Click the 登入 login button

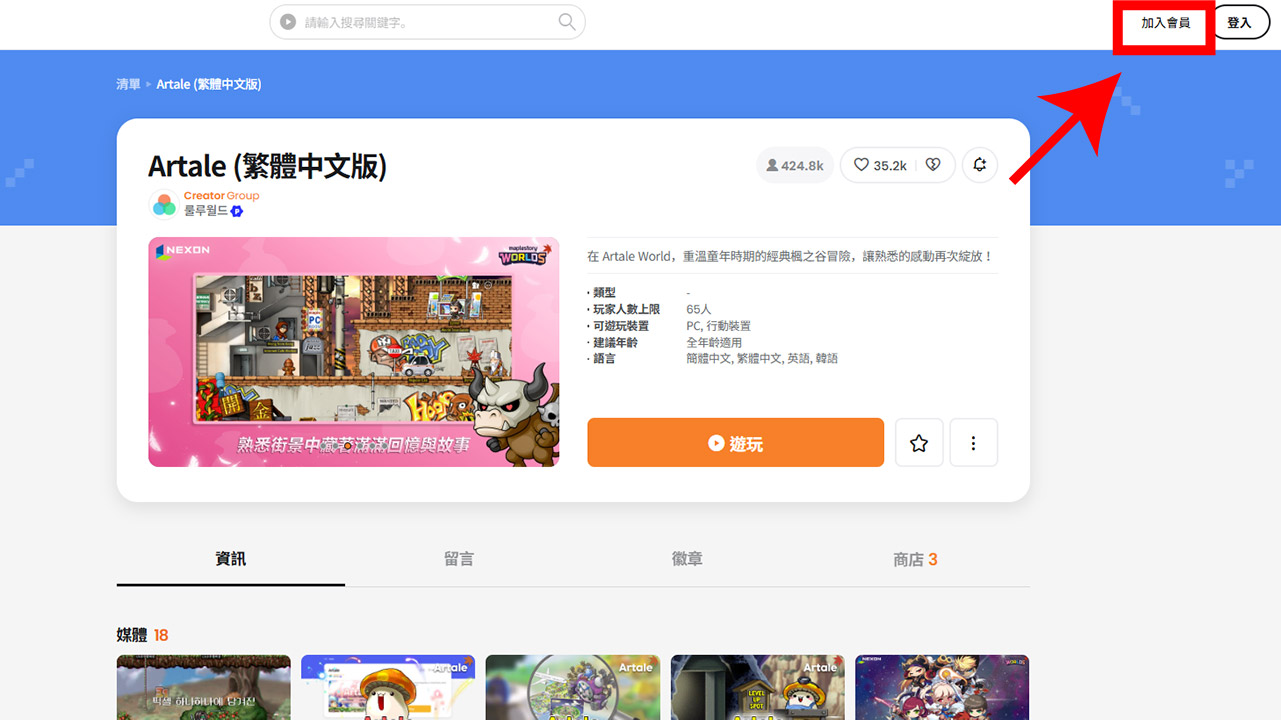(x=1239, y=21)
